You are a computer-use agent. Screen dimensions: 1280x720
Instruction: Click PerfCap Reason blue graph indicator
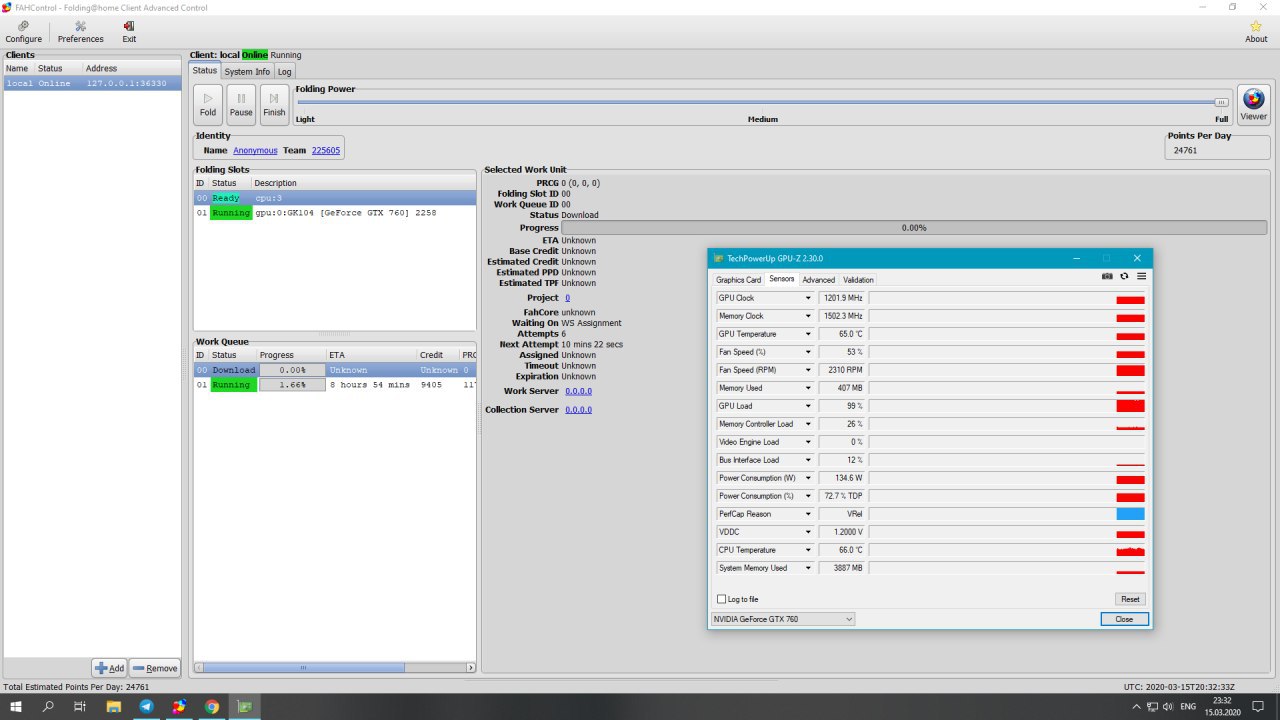[1130, 514]
